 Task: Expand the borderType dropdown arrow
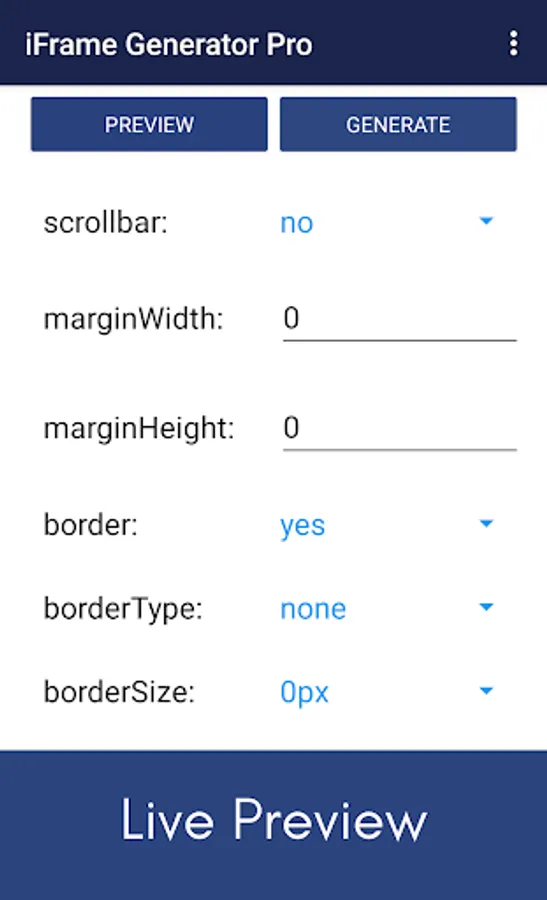(x=486, y=607)
